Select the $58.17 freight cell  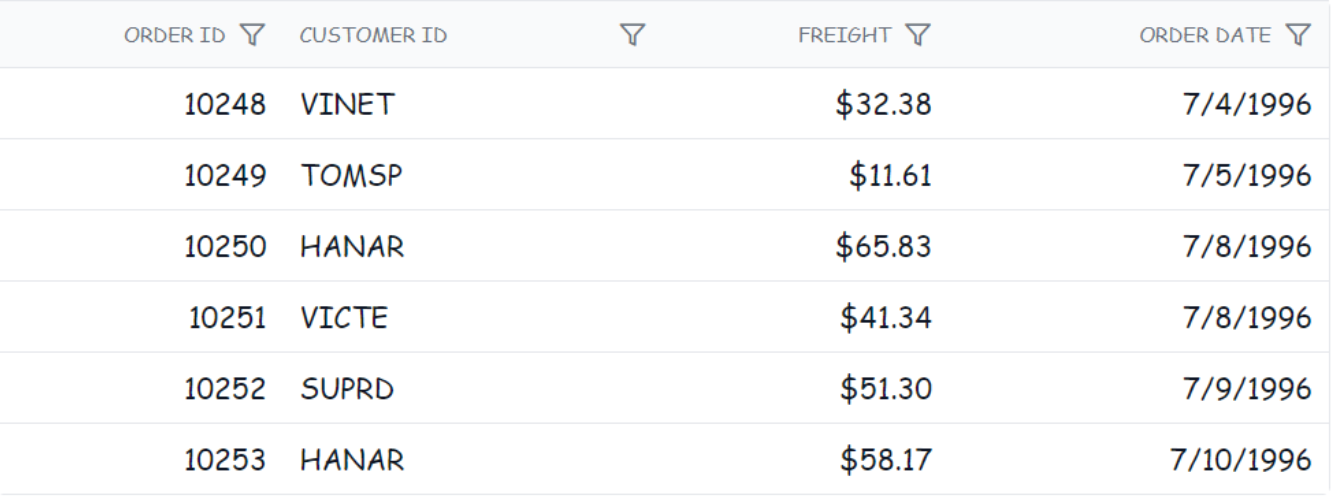point(885,460)
